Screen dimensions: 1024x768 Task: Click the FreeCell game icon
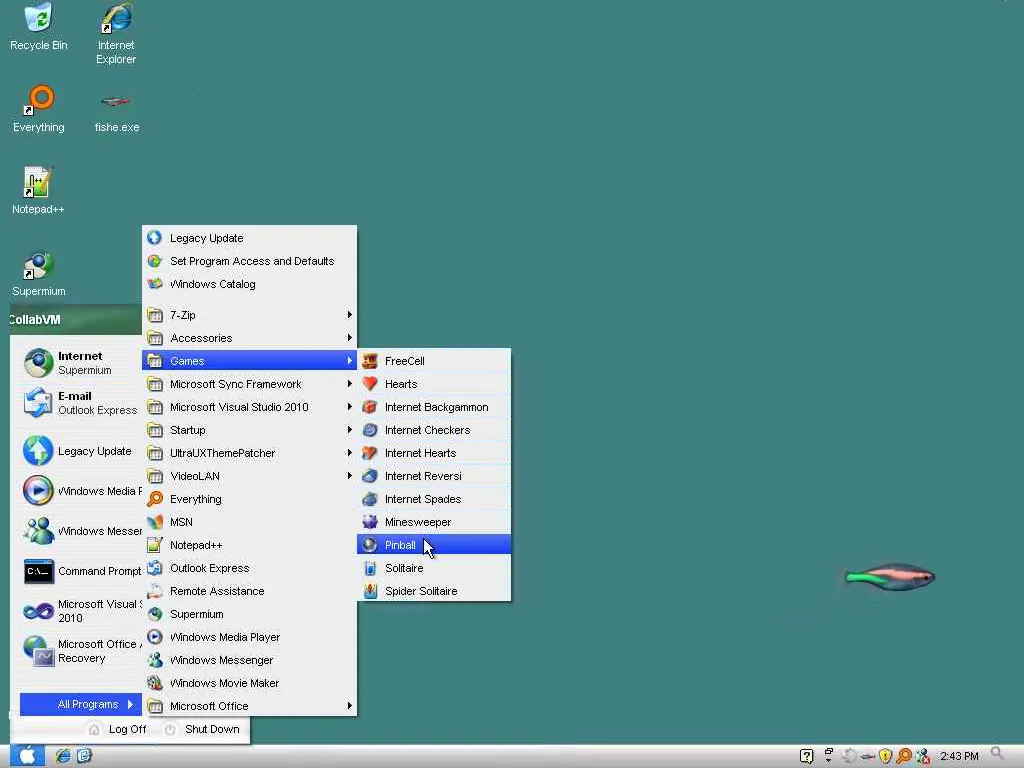coord(370,360)
